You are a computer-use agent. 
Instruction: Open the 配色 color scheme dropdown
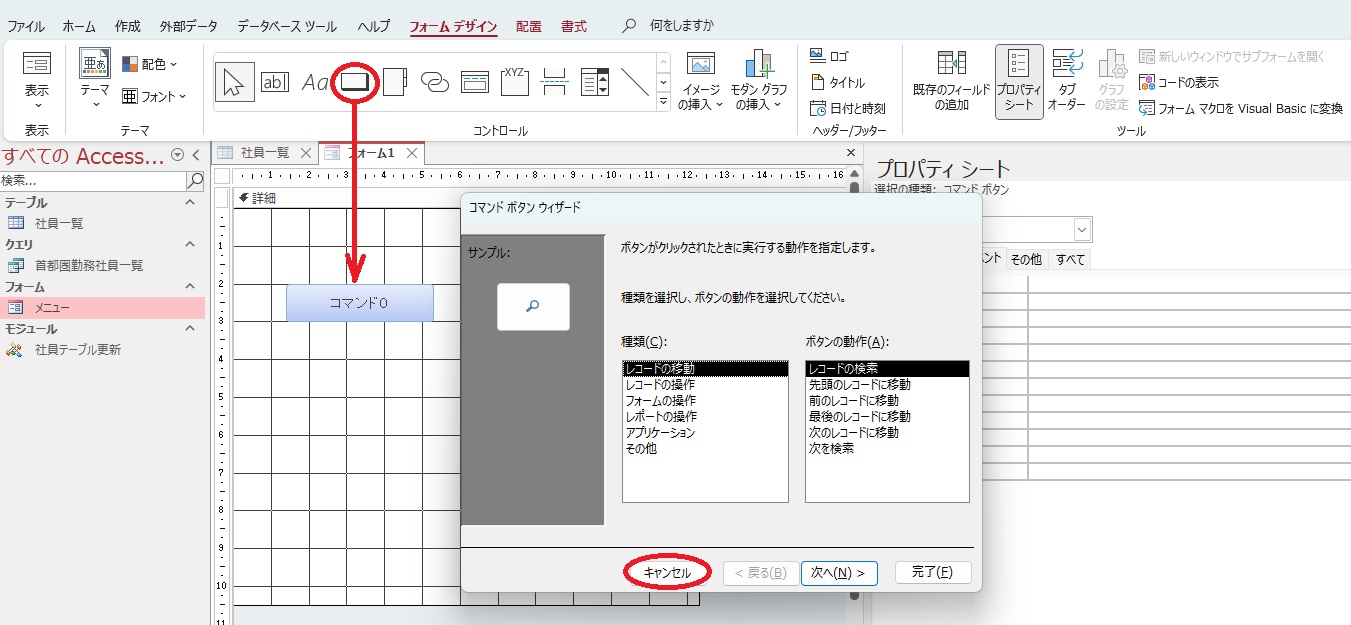pyautogui.click(x=149, y=64)
